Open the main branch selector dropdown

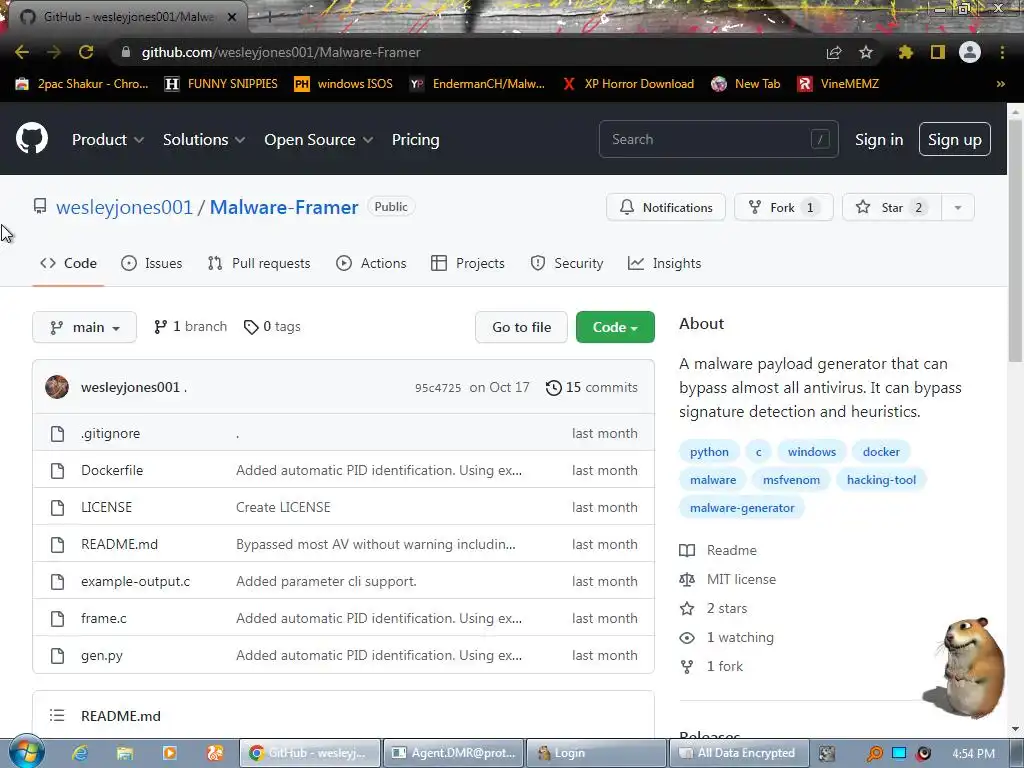point(84,327)
